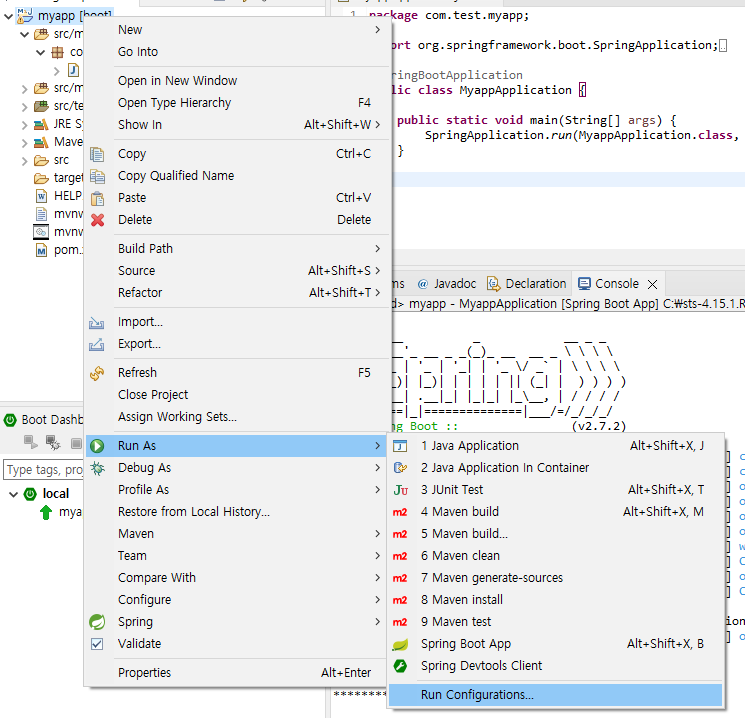Open the Compare With submenu
This screenshot has width=745, height=718.
(238, 578)
